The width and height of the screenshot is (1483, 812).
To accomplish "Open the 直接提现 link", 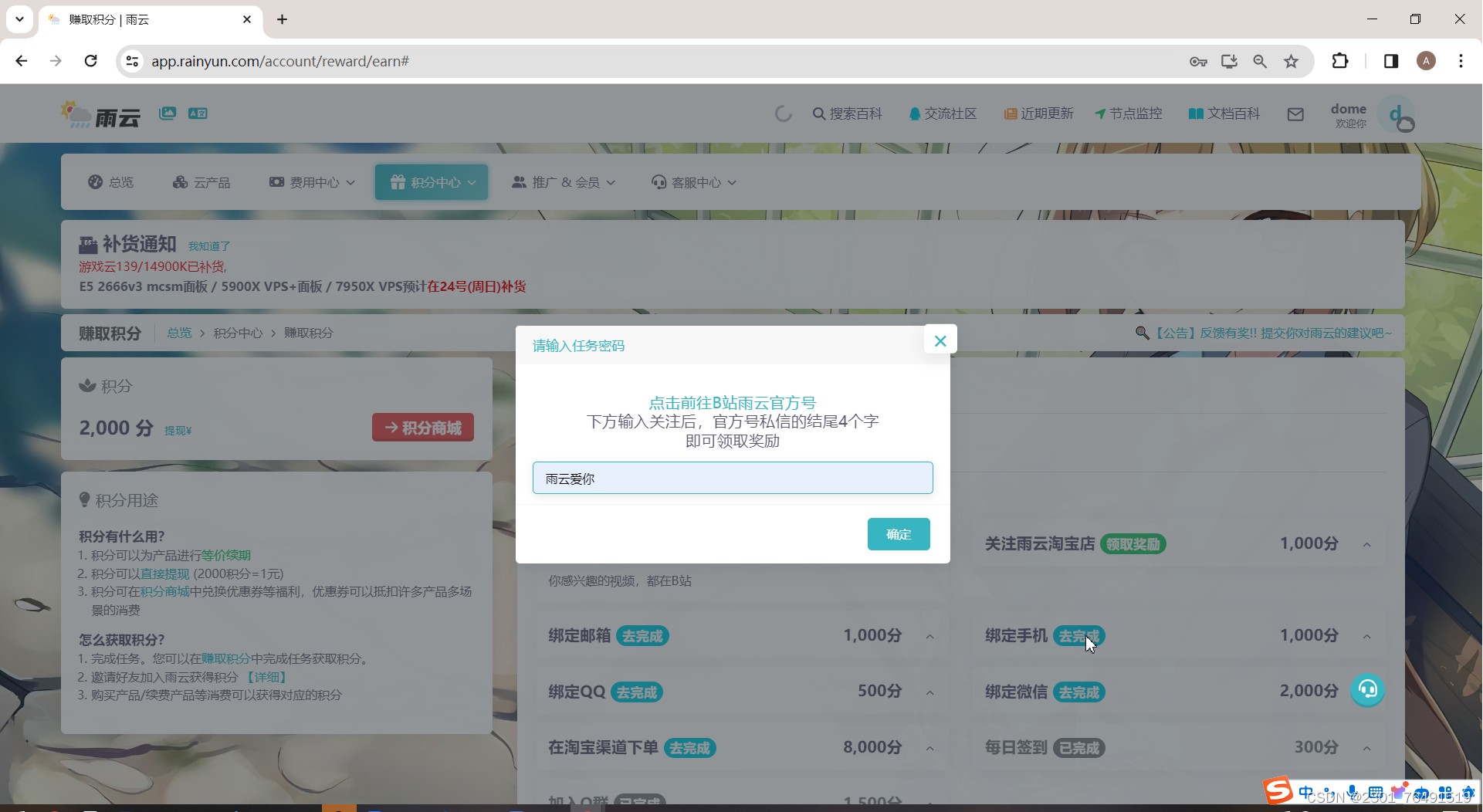I will pos(165,573).
